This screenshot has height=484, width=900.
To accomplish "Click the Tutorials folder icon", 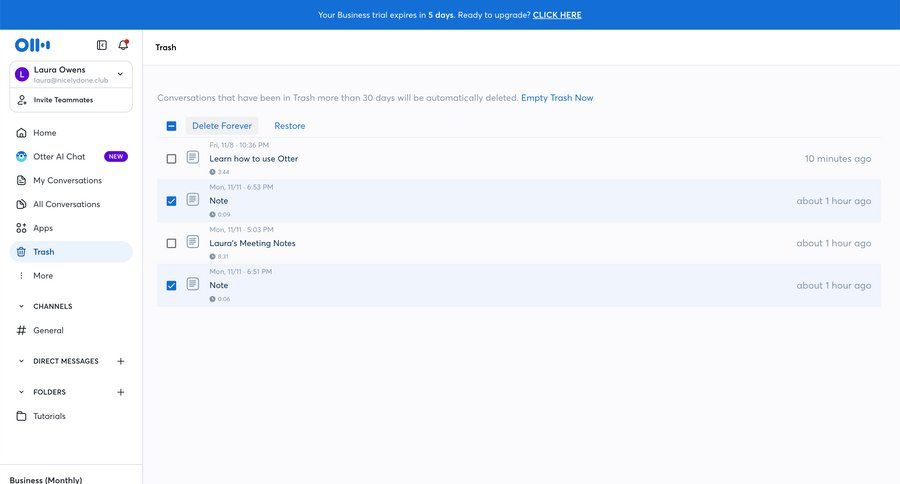I will 21,416.
